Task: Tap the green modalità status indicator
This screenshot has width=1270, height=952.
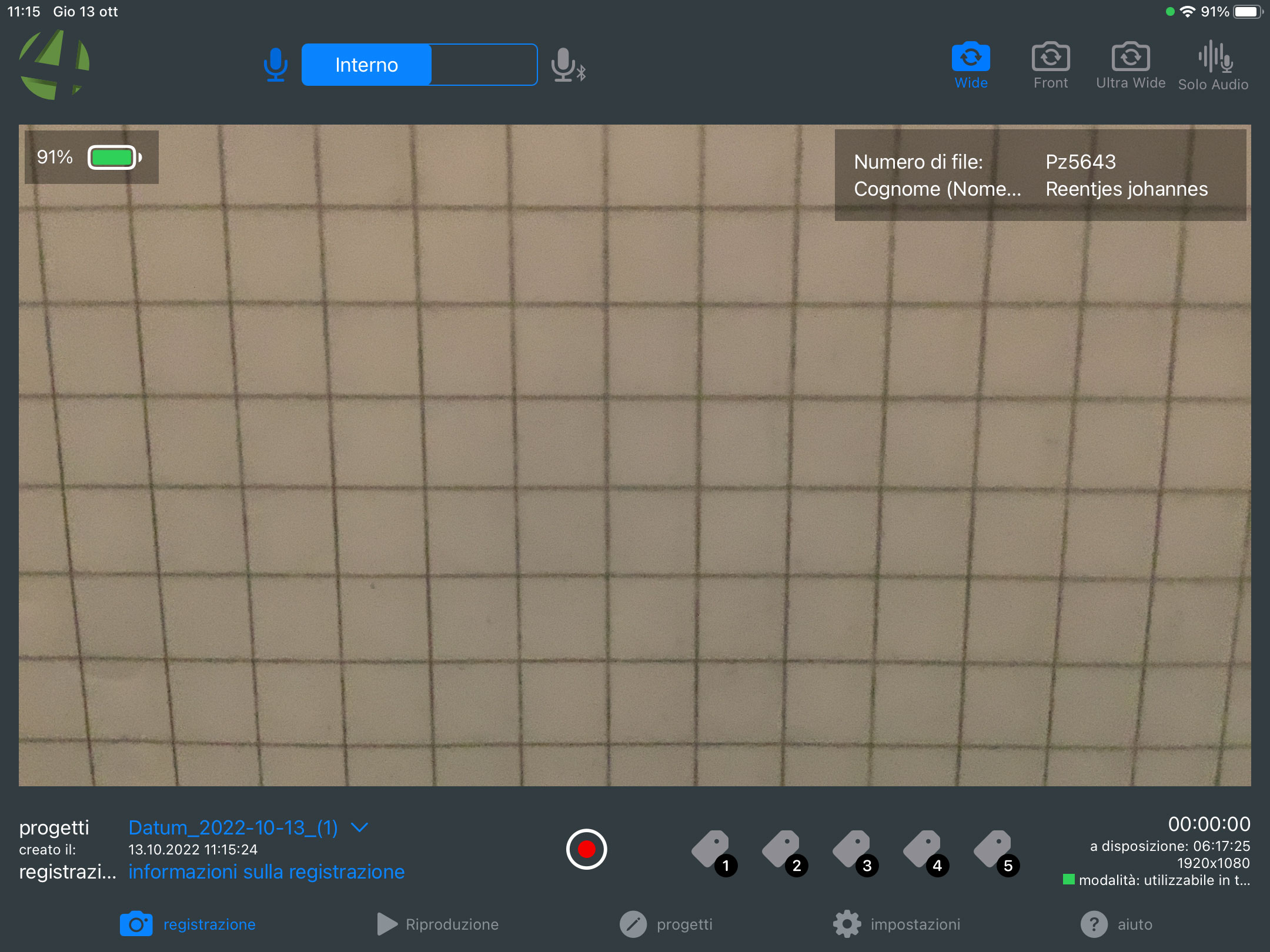Action: coord(1069,879)
